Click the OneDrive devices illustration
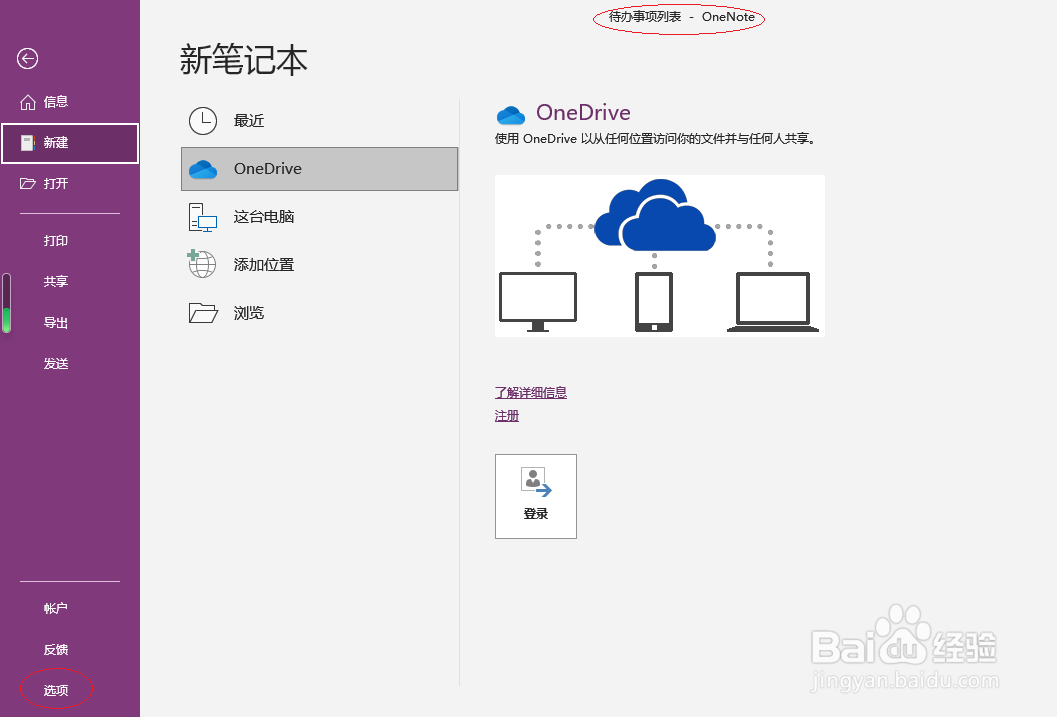The width and height of the screenshot is (1057, 717). tap(660, 256)
